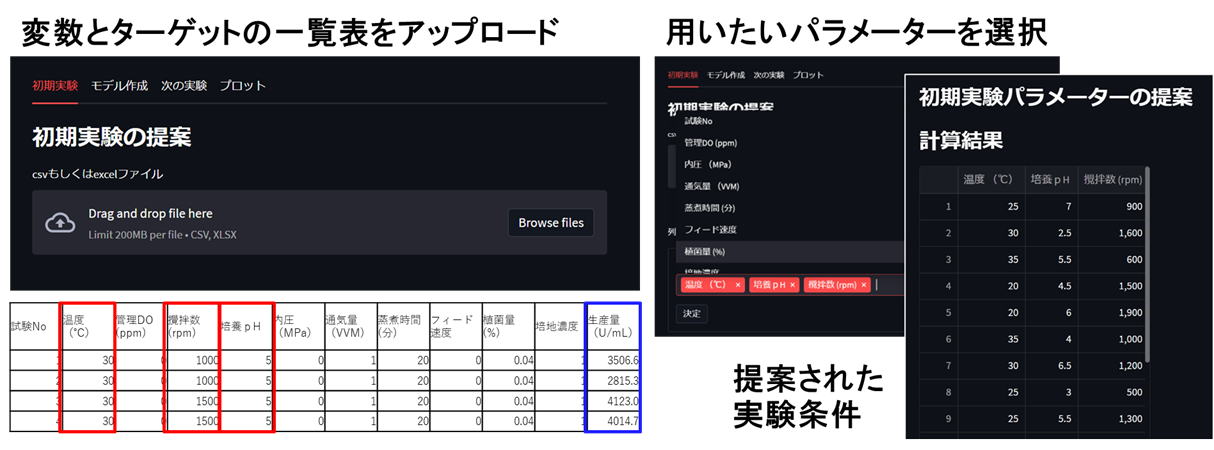Click the 決定 button

(x=692, y=313)
